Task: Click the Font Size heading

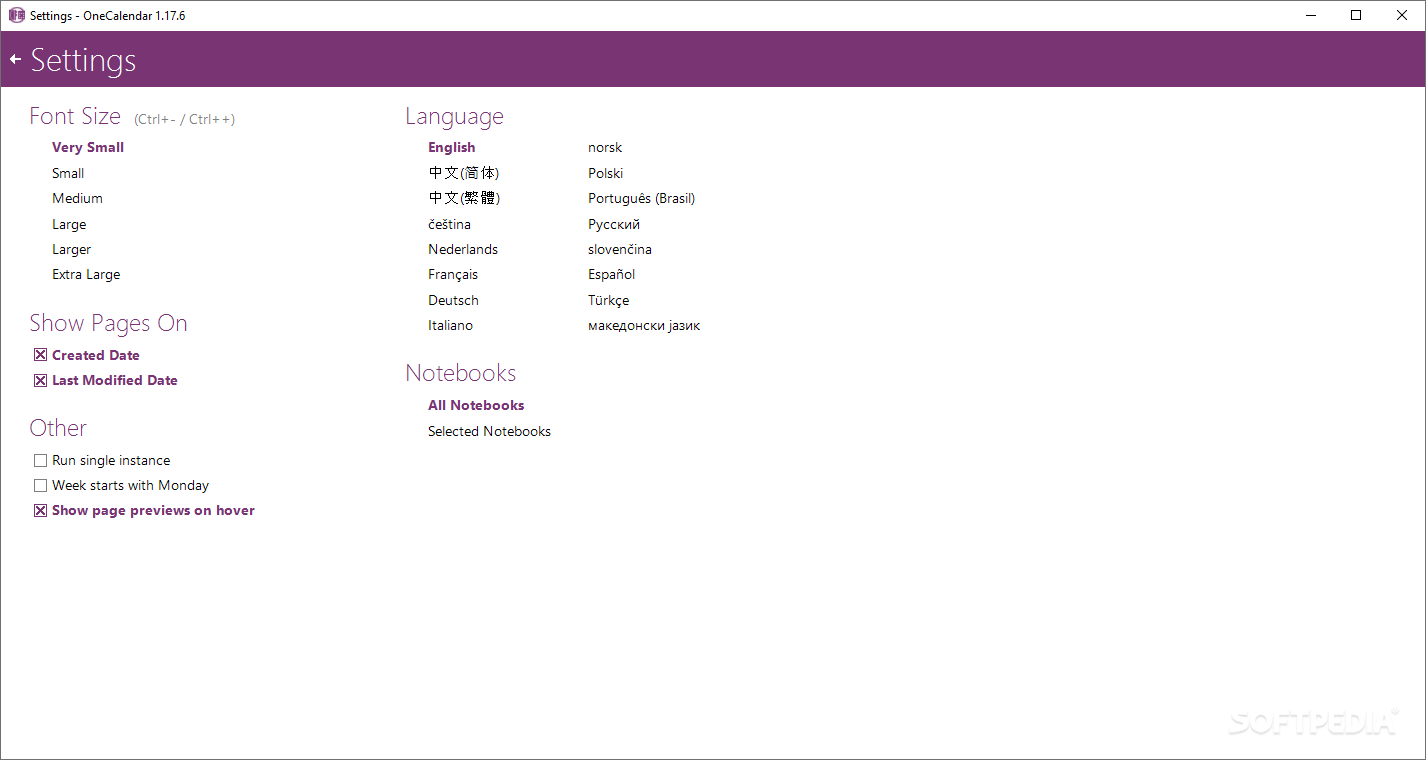Action: click(75, 116)
